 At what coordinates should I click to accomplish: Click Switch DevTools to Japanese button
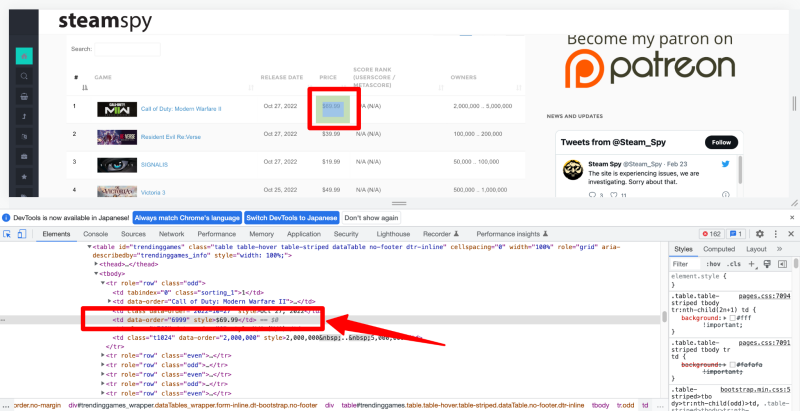pos(291,218)
